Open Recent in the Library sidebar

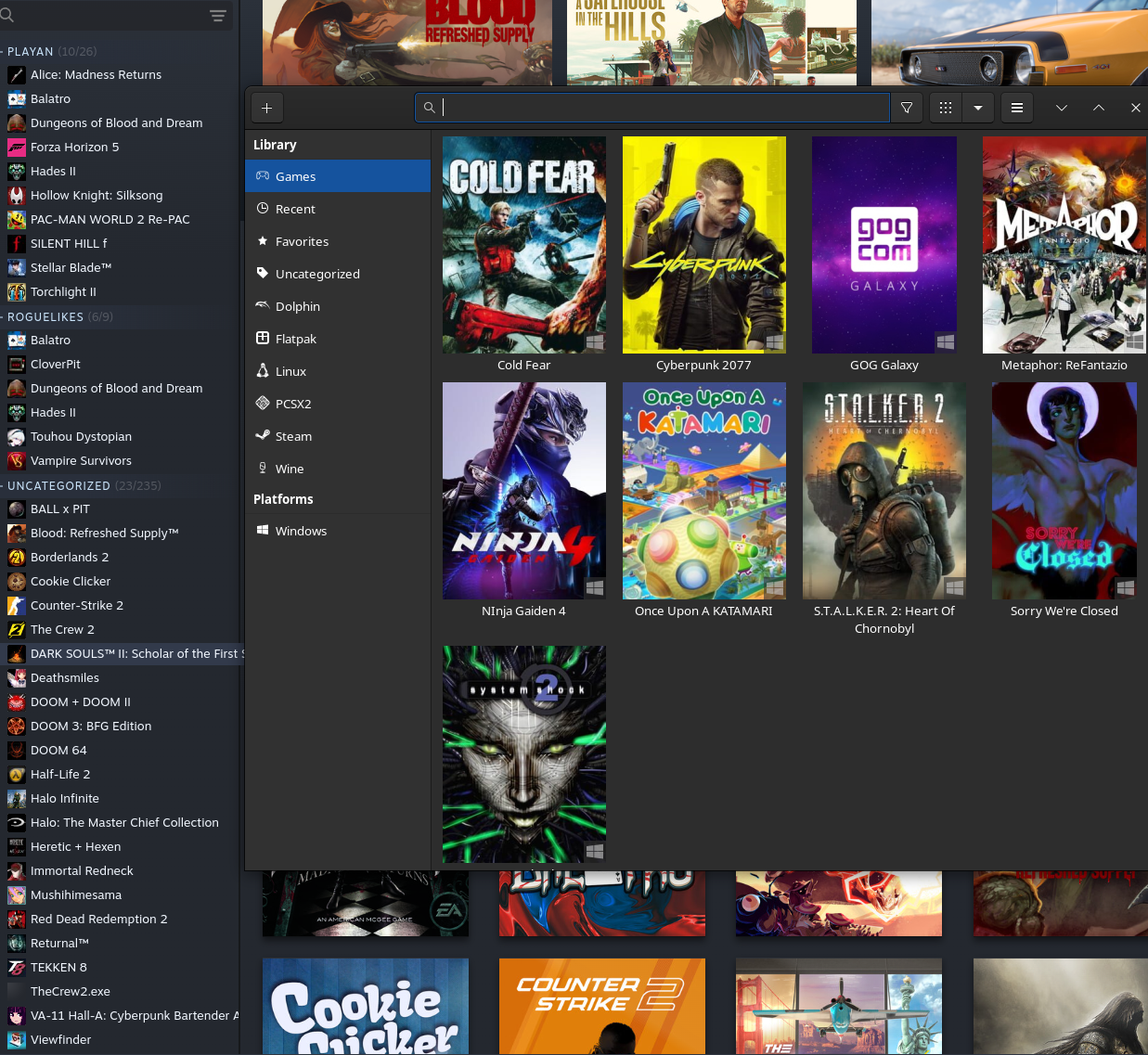tap(338, 209)
